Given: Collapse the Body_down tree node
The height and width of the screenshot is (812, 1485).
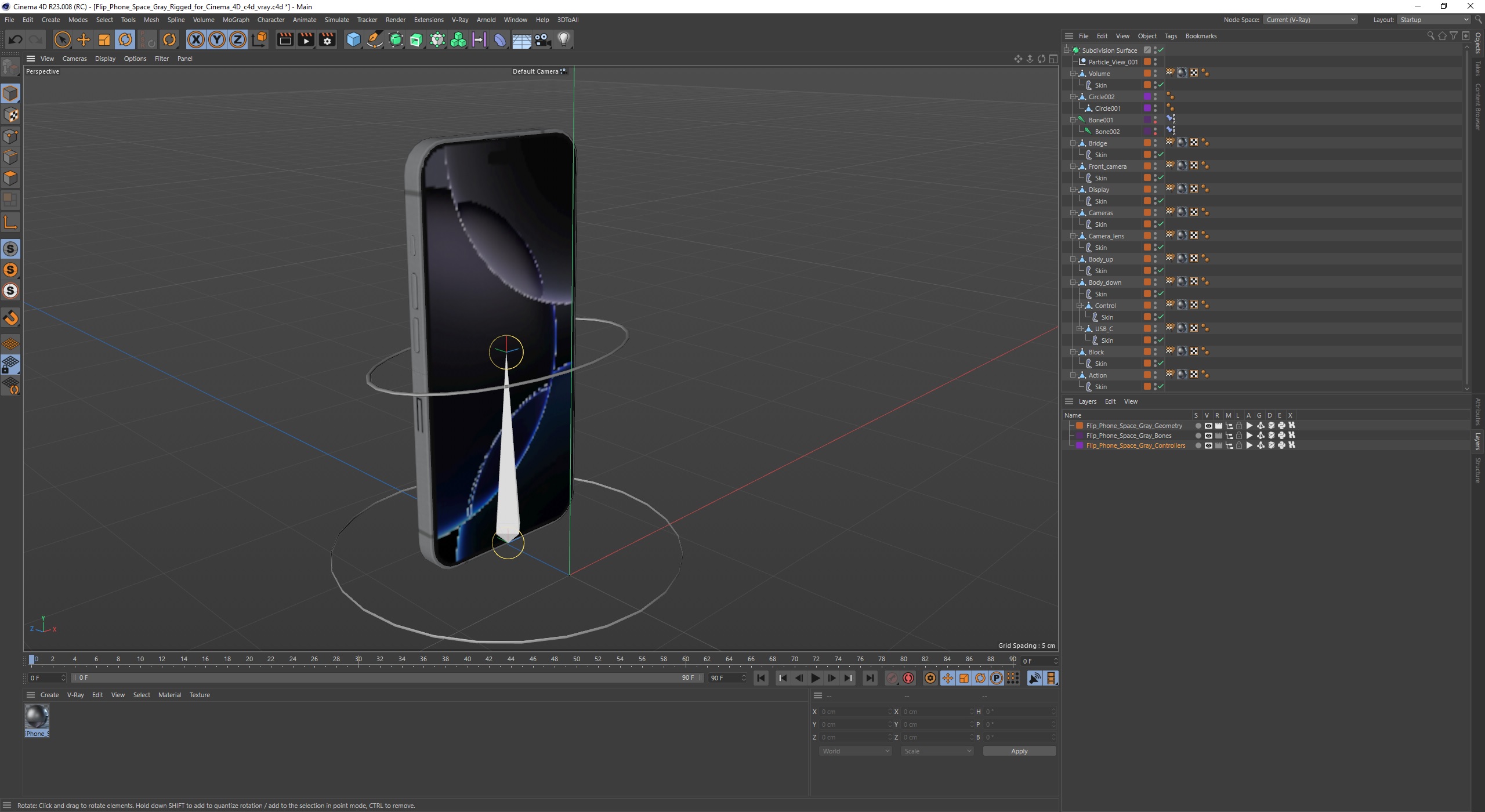Looking at the screenshot, I should (x=1073, y=282).
